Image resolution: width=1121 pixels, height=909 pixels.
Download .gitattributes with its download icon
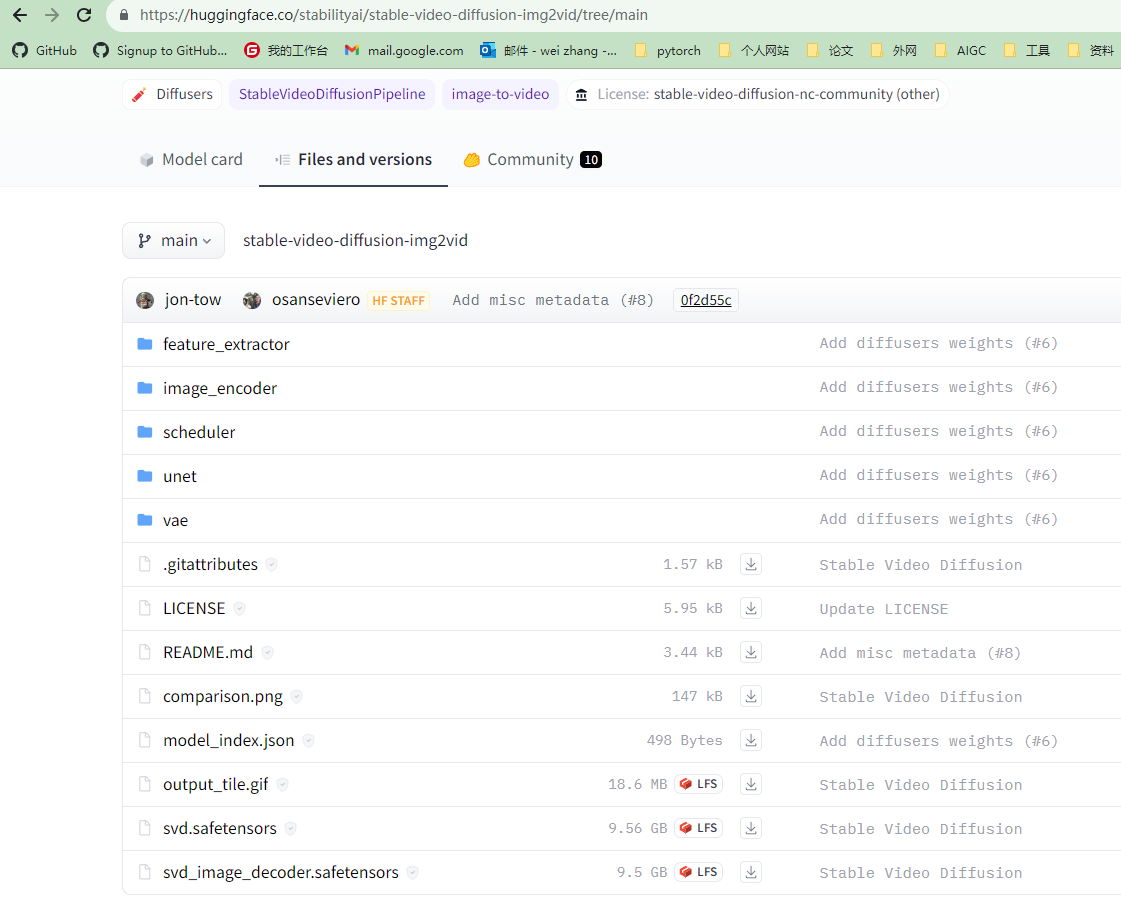751,564
